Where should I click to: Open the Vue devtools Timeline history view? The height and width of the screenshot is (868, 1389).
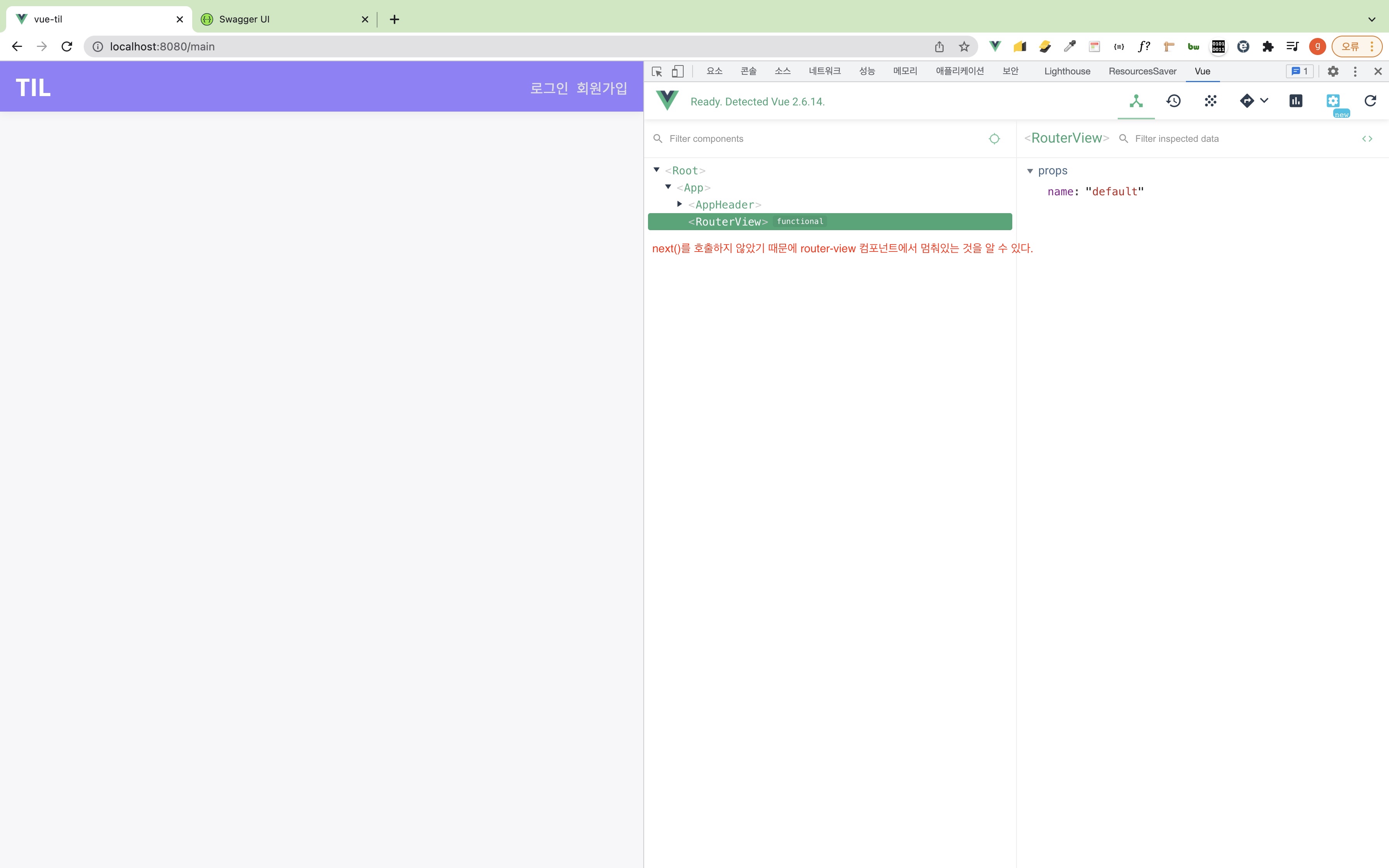1173,101
